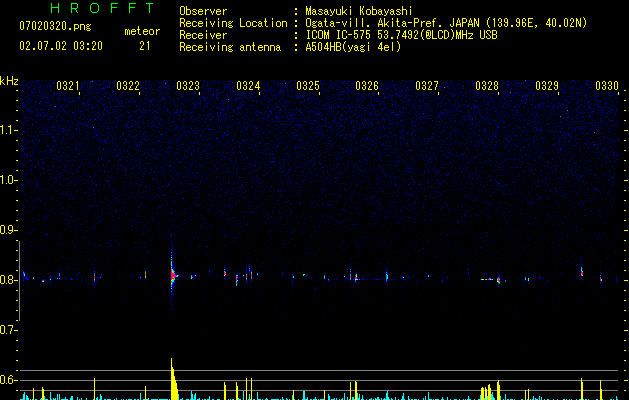Click the 0324 time marker
The image size is (629, 400).
click(248, 85)
